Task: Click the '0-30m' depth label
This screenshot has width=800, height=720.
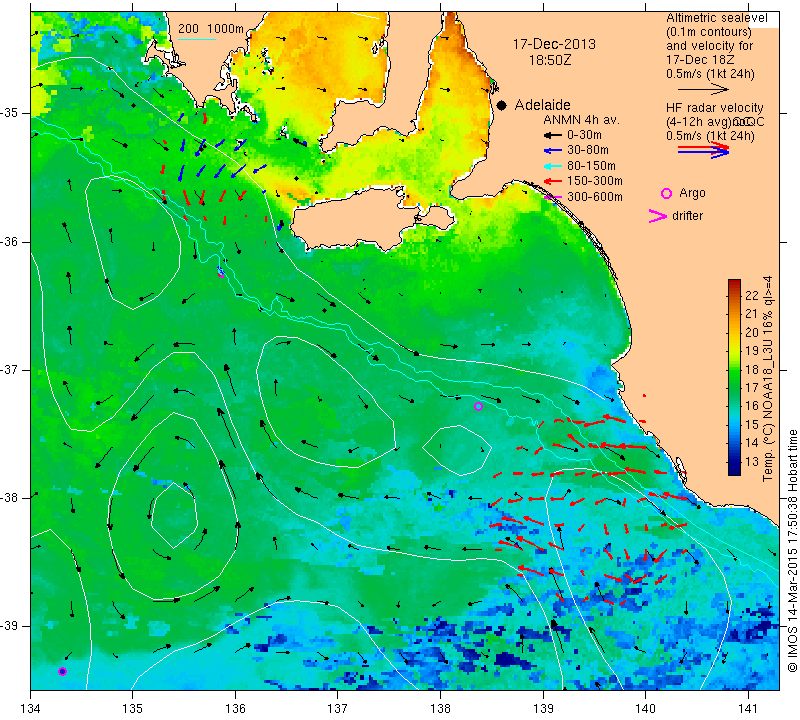Action: click(584, 135)
